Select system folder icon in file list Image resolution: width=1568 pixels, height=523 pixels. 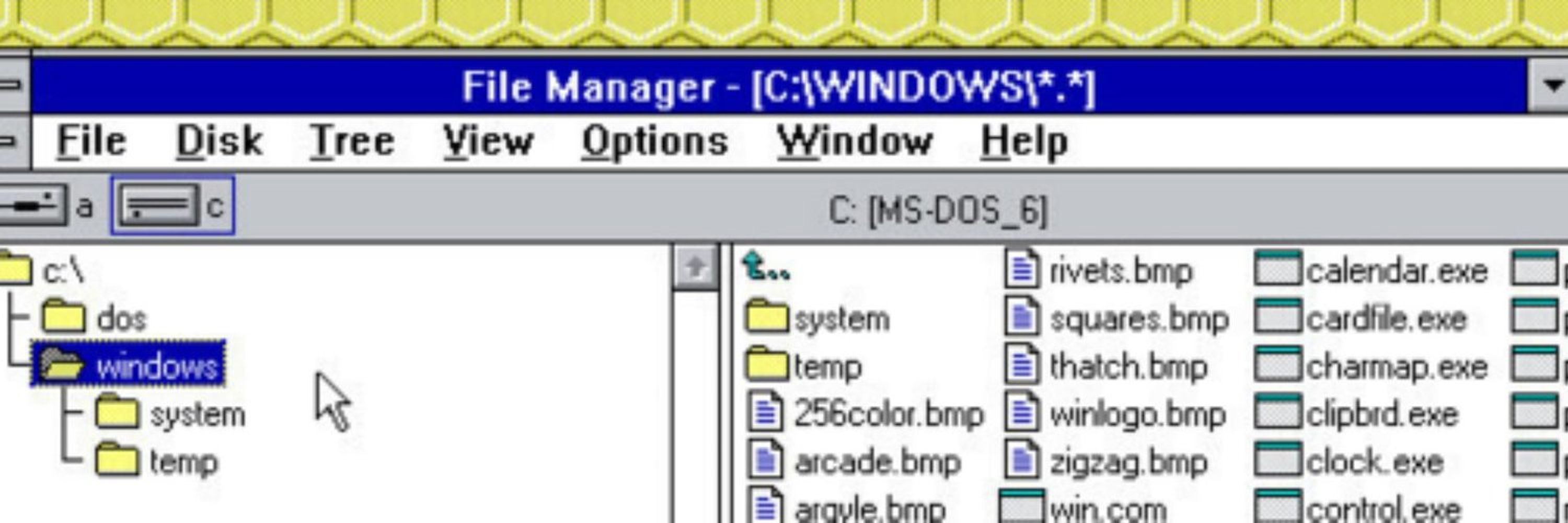click(767, 316)
